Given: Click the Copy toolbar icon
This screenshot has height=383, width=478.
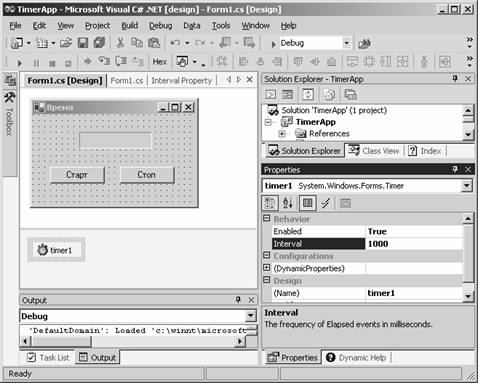Looking at the screenshot, I should pyautogui.click(x=137, y=43).
